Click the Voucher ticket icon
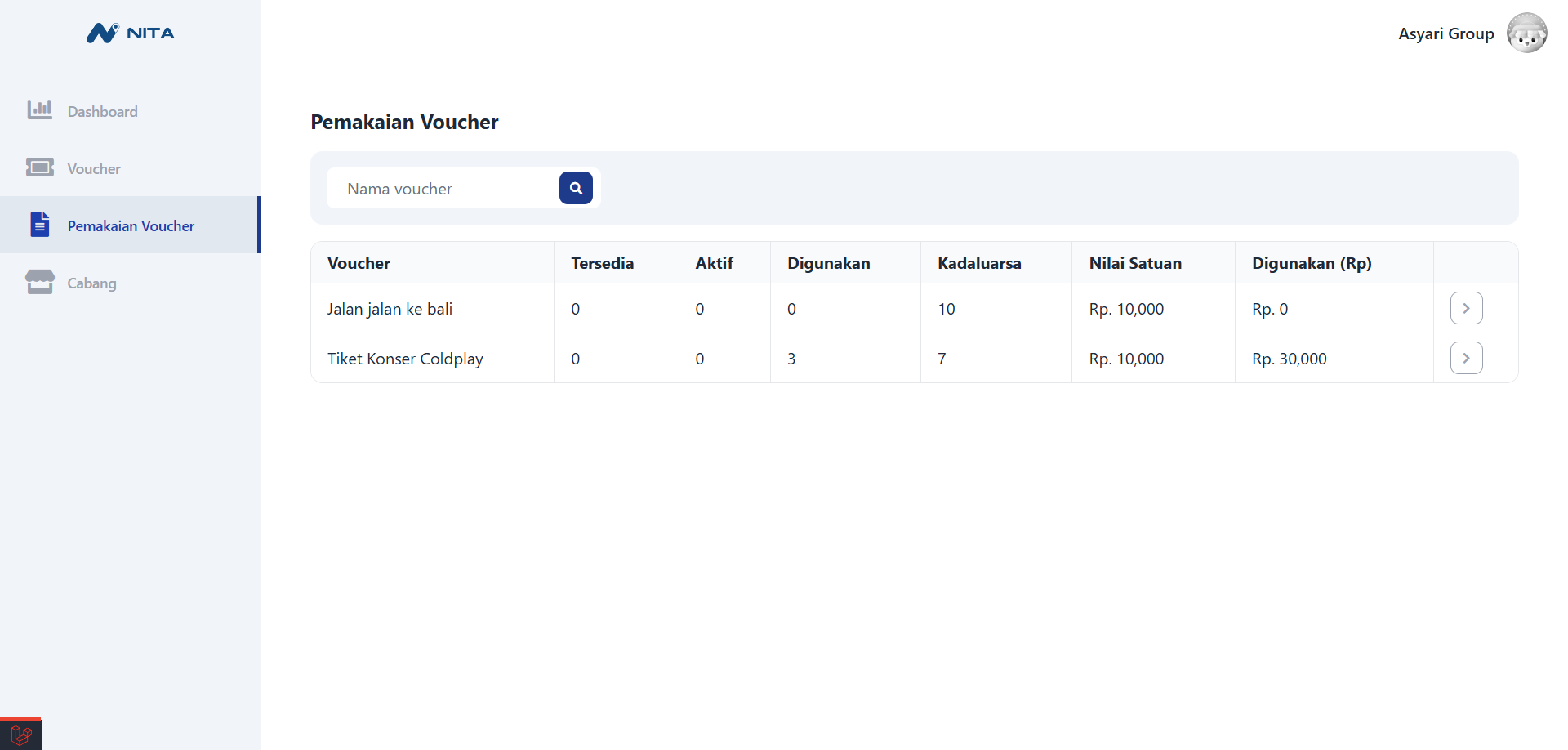 (40, 167)
